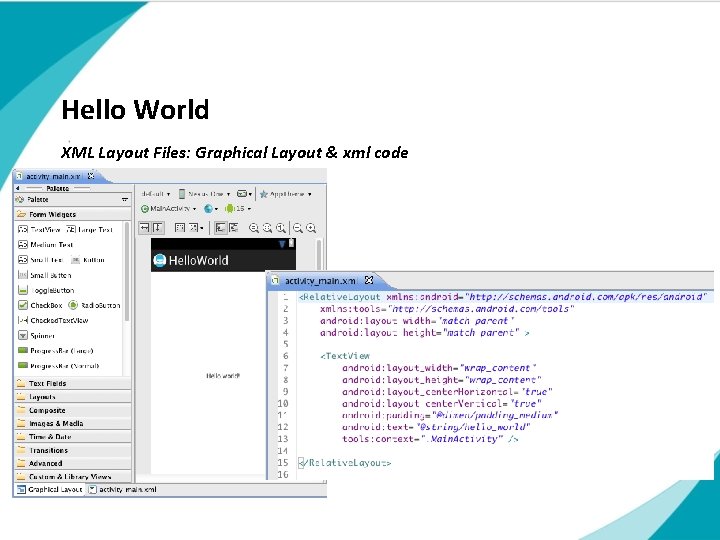Open the screen orientation dropdown
720x540 pixels.
coord(244,194)
